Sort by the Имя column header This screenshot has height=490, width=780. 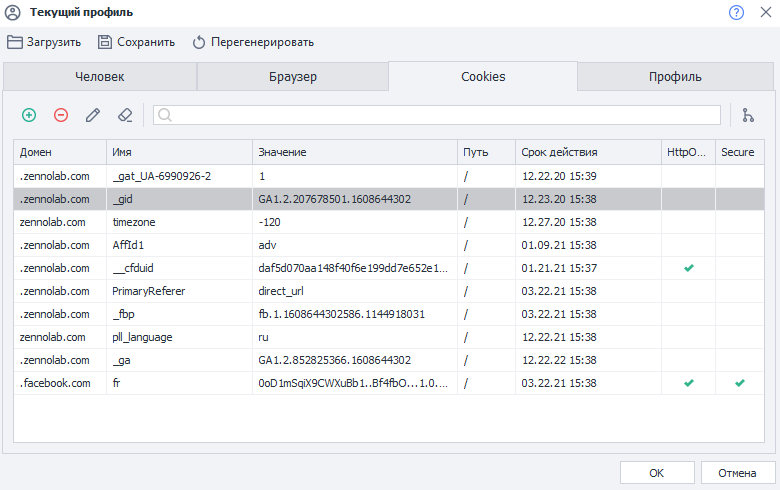[178, 152]
